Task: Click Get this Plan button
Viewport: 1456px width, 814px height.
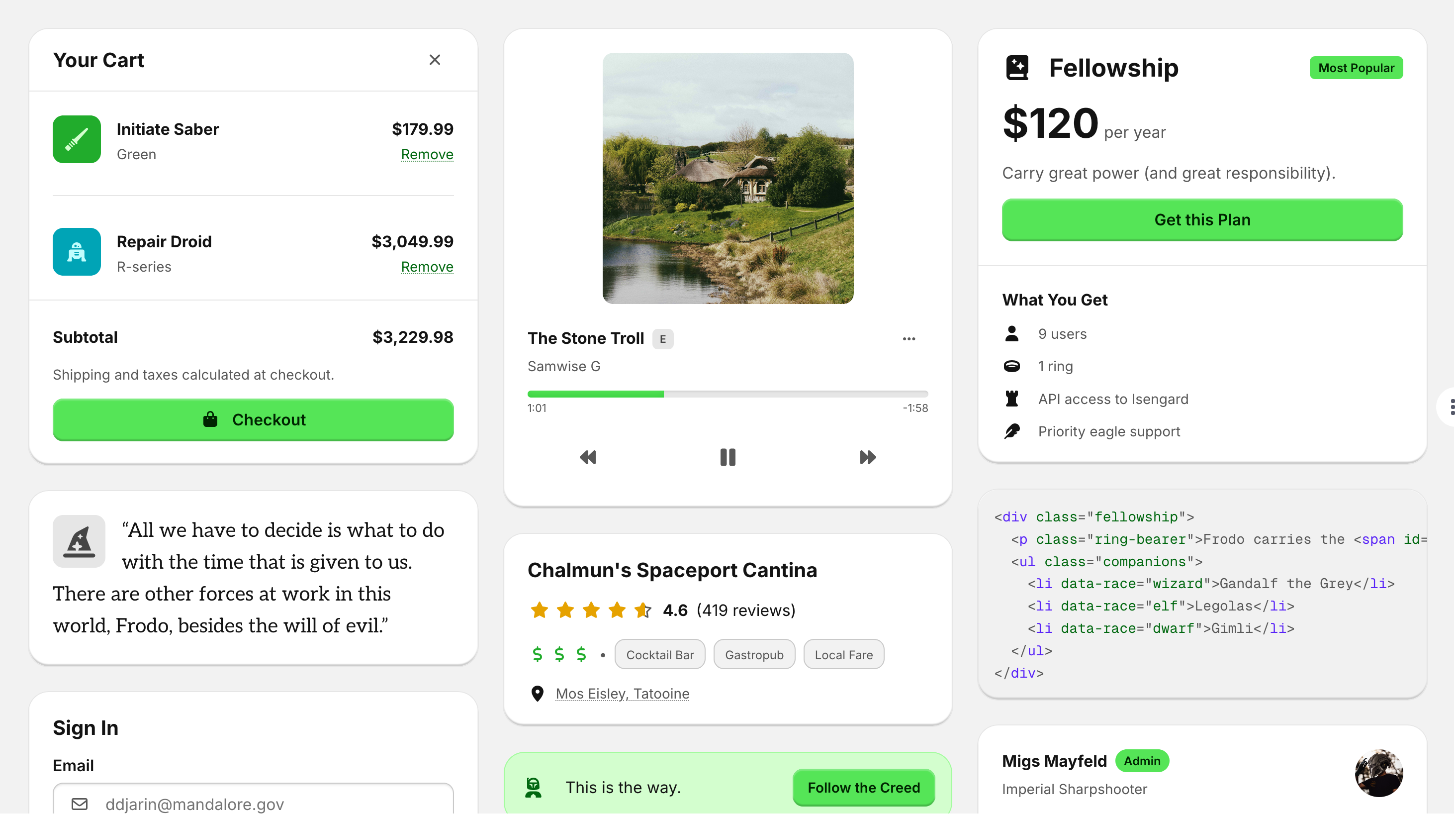Action: 1202,220
